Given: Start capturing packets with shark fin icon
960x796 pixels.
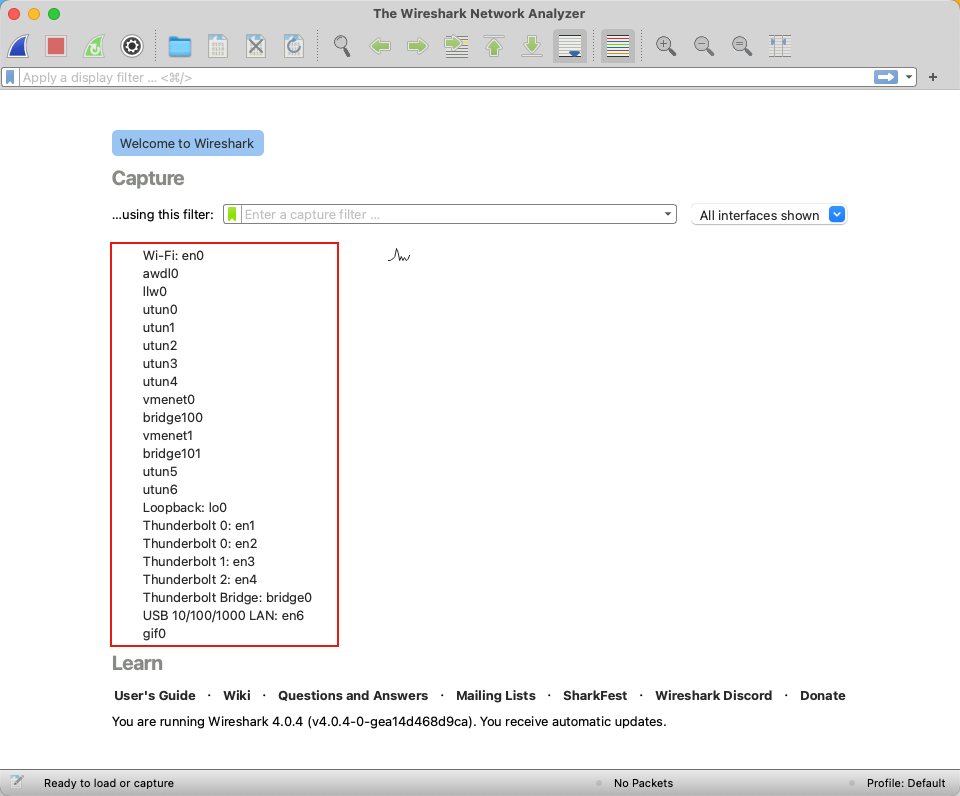Looking at the screenshot, I should click(18, 46).
